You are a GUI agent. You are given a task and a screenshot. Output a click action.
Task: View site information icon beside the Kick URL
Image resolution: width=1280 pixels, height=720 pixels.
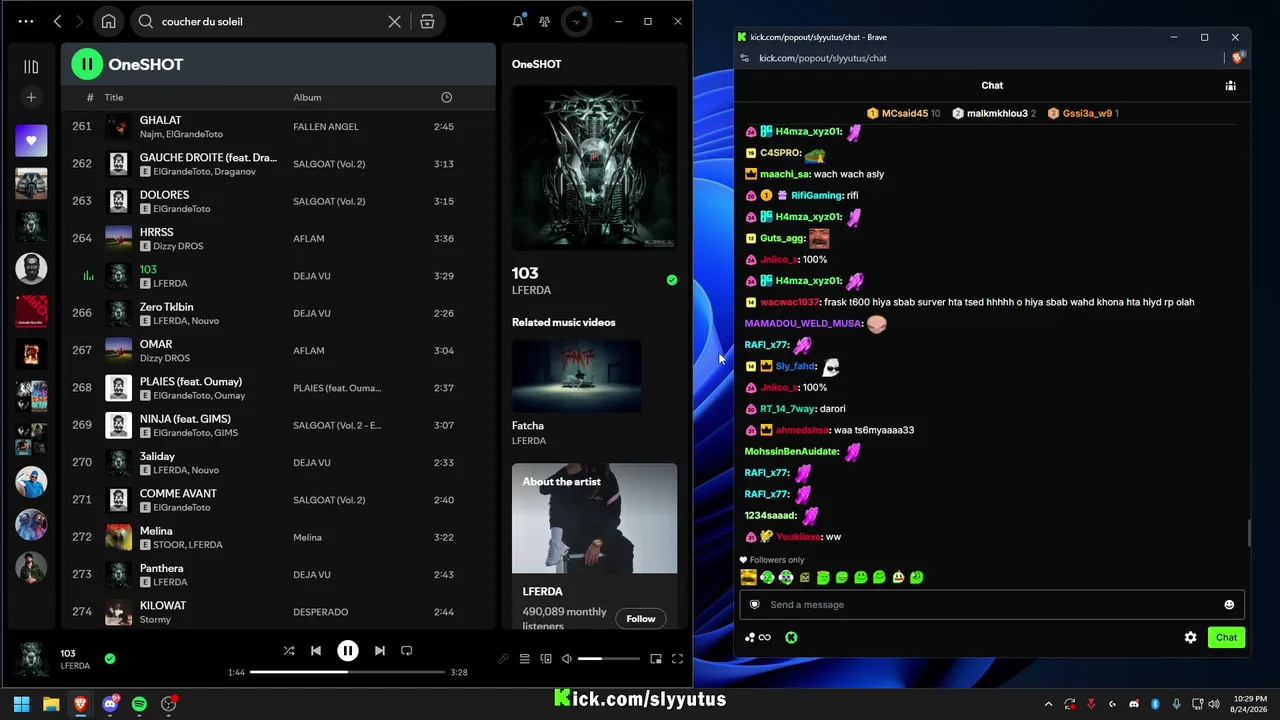744,58
